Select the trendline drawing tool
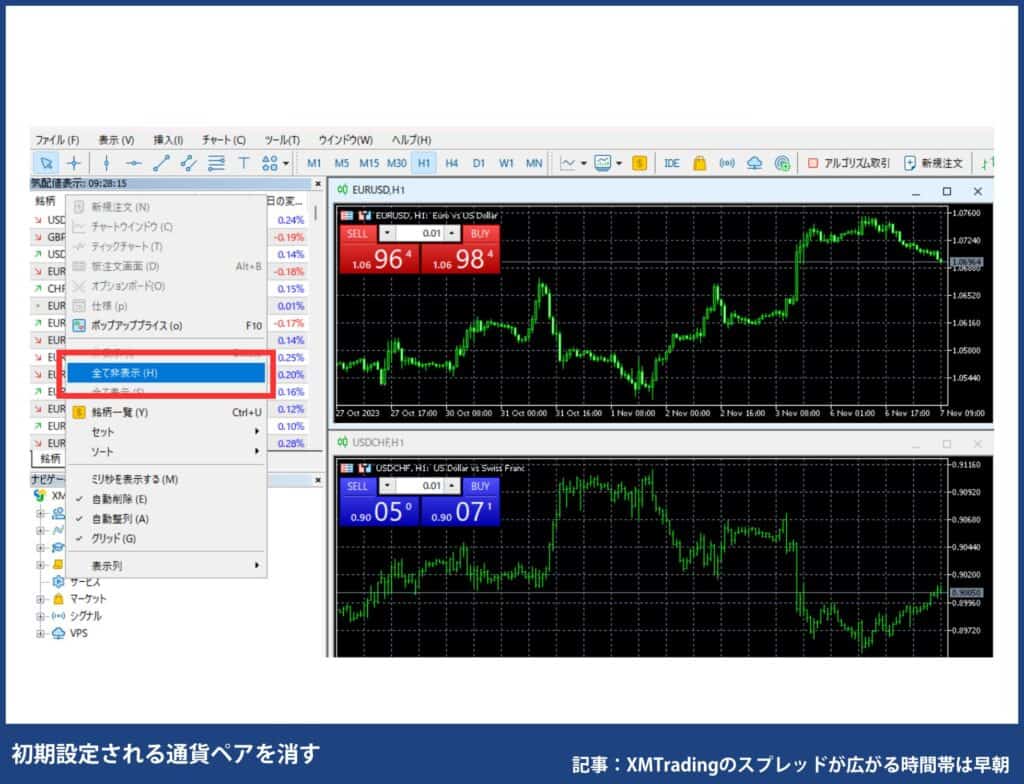The image size is (1024, 784). click(160, 163)
